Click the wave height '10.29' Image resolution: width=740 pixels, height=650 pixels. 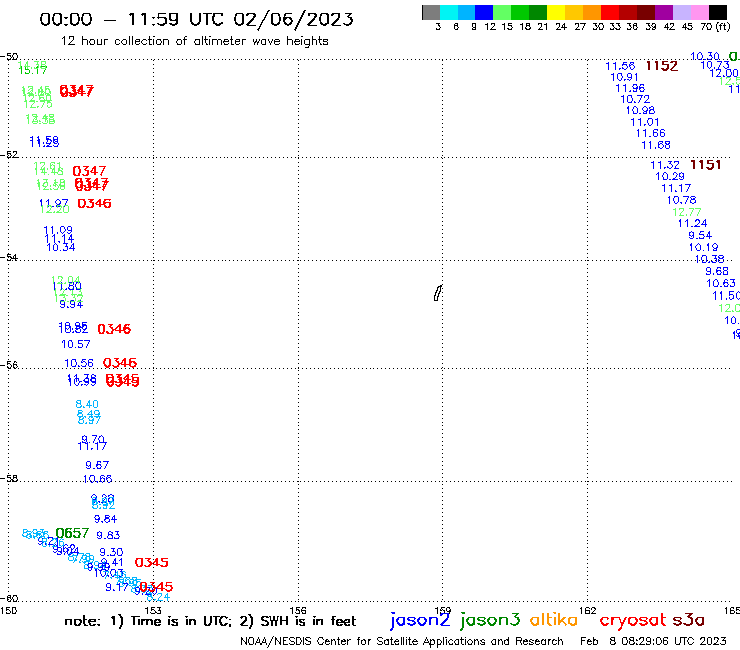[670, 177]
